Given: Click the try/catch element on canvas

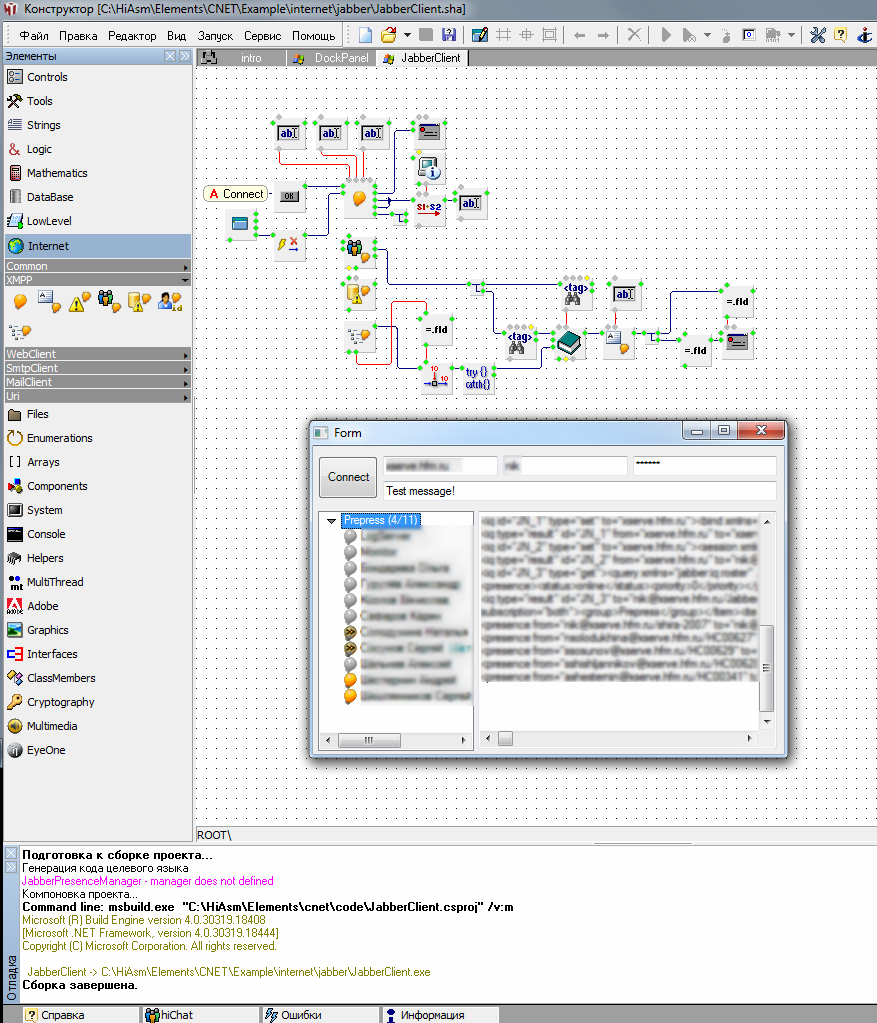Looking at the screenshot, I should coord(478,378).
